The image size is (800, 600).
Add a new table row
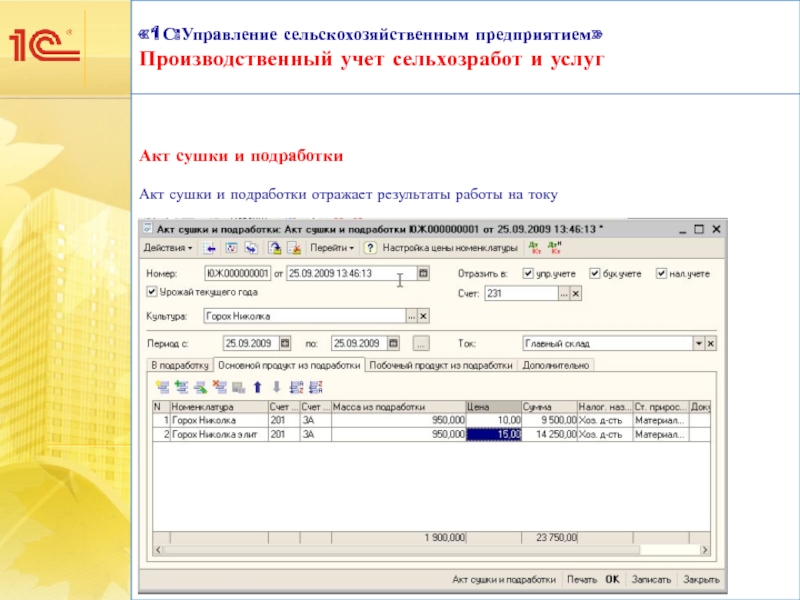[163, 387]
